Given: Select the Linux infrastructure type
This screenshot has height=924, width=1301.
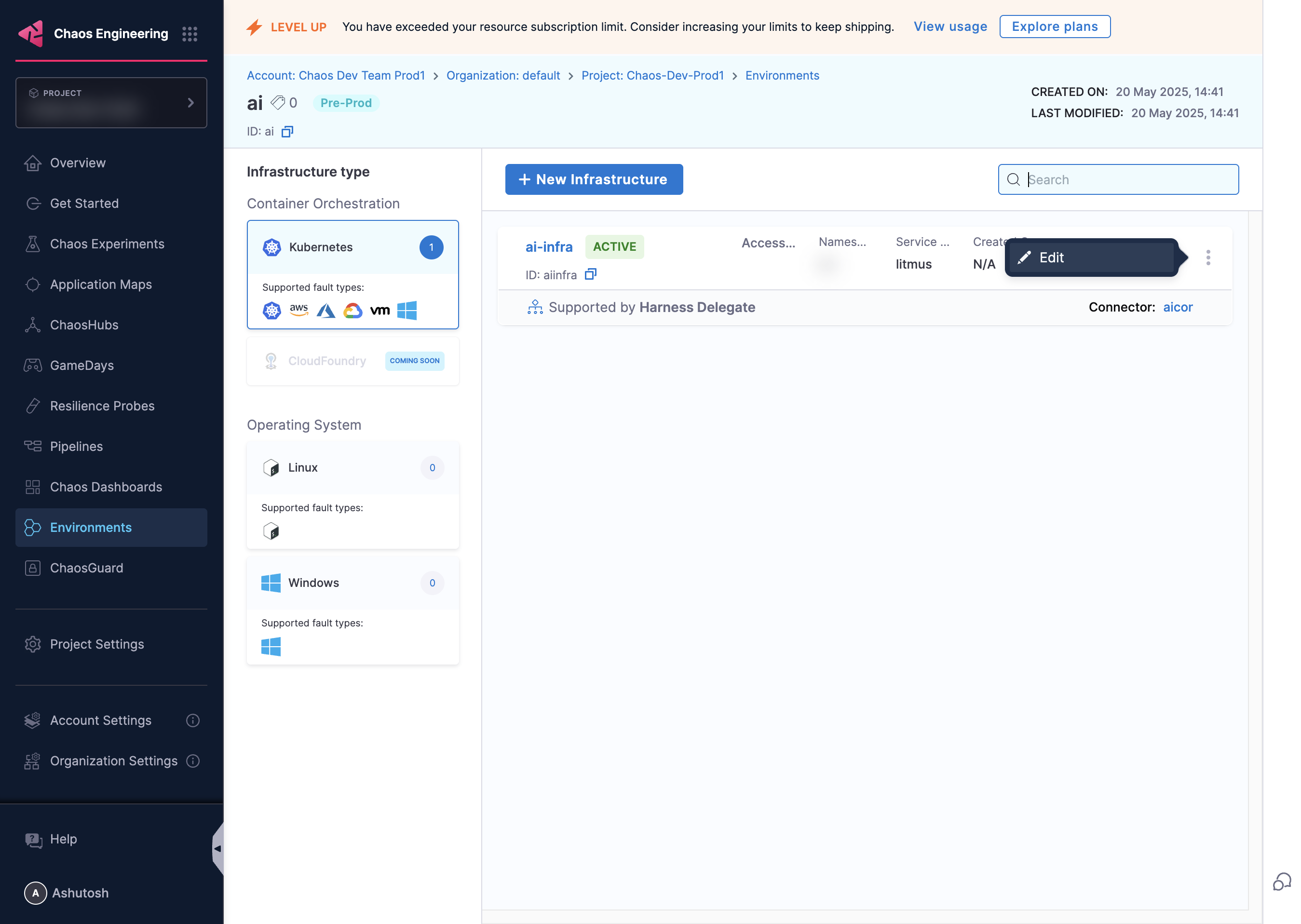Looking at the screenshot, I should click(x=352, y=495).
